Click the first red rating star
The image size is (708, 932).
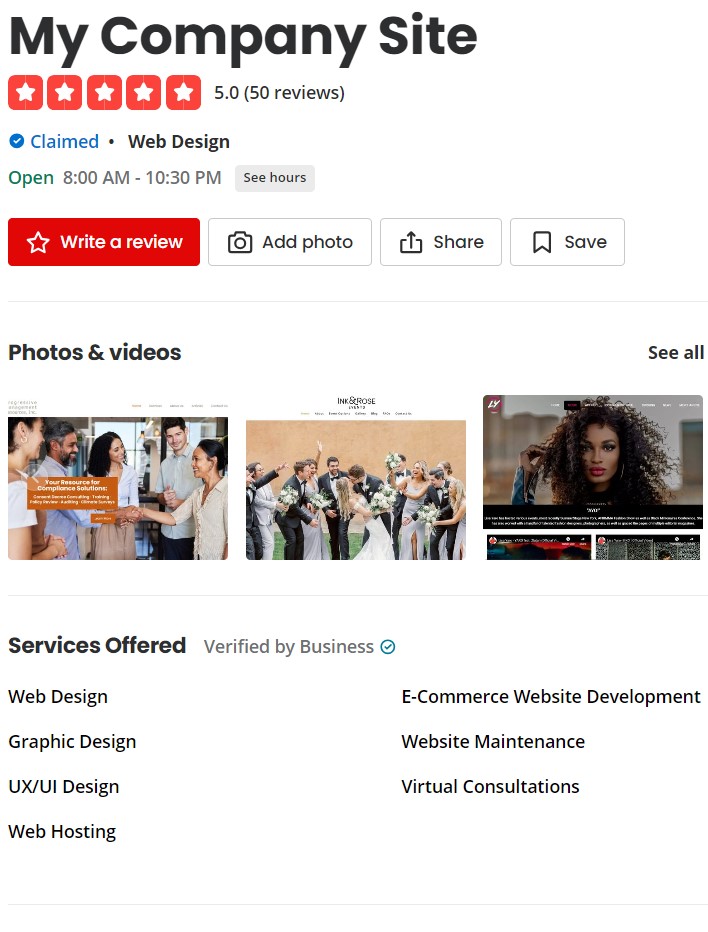point(25,93)
